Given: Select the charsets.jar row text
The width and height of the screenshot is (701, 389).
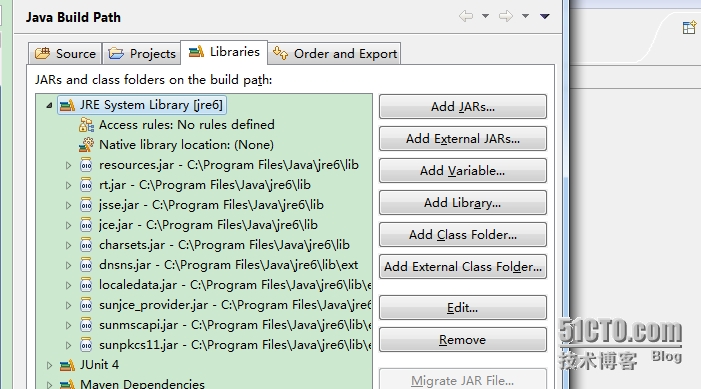Looking at the screenshot, I should (224, 245).
